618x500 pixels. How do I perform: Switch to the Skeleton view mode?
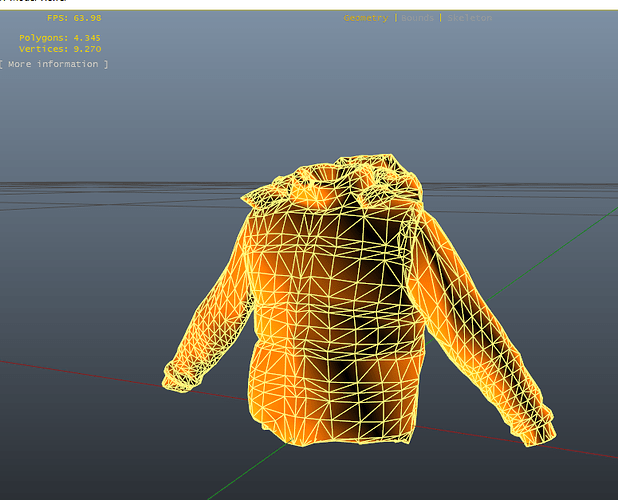tap(469, 18)
